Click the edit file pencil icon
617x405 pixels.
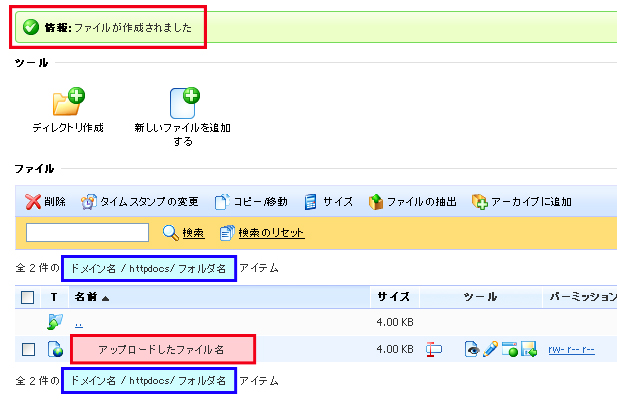490,349
